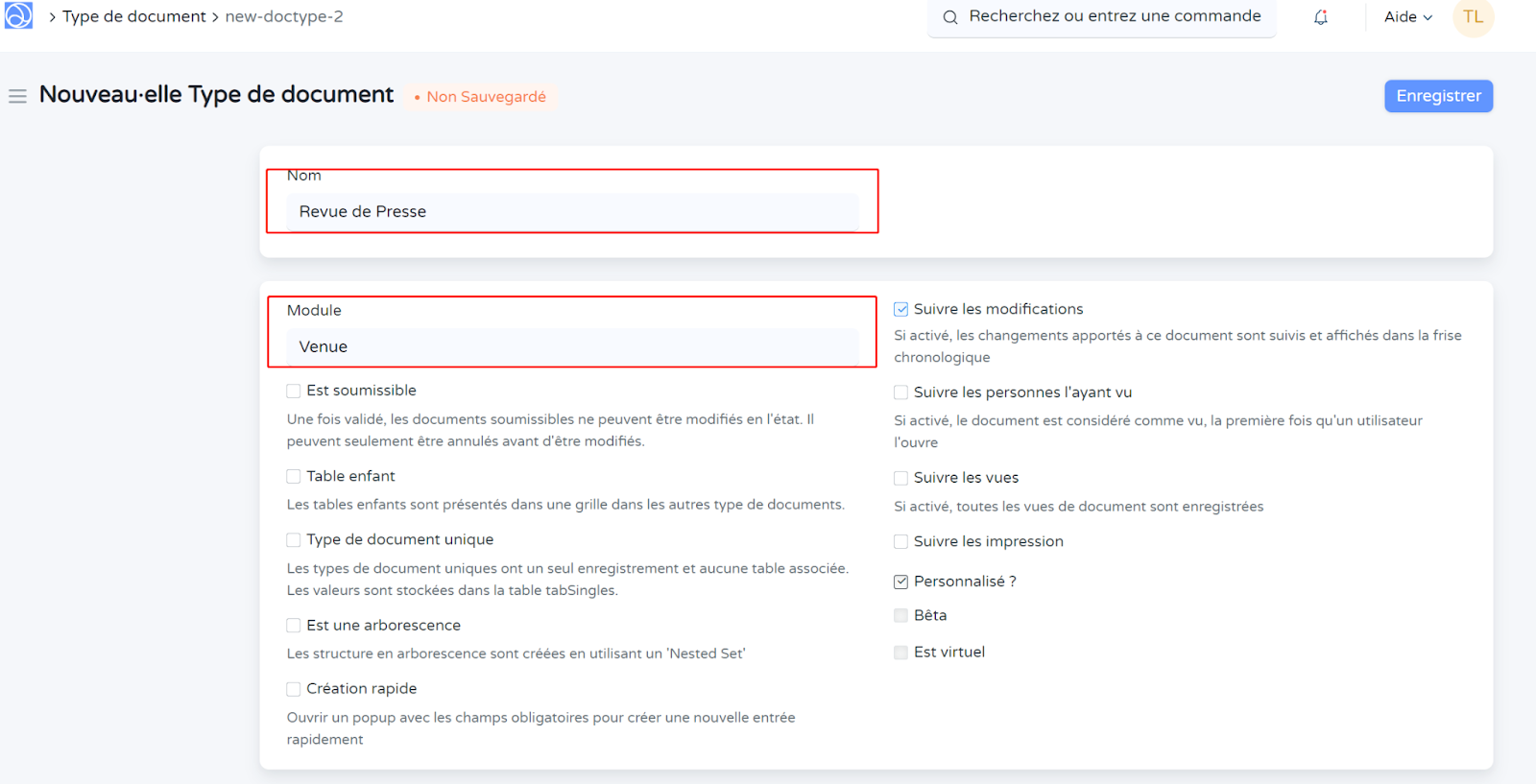This screenshot has height=784, width=1536.
Task: Open the Type de document breadcrumb
Action: [x=134, y=17]
